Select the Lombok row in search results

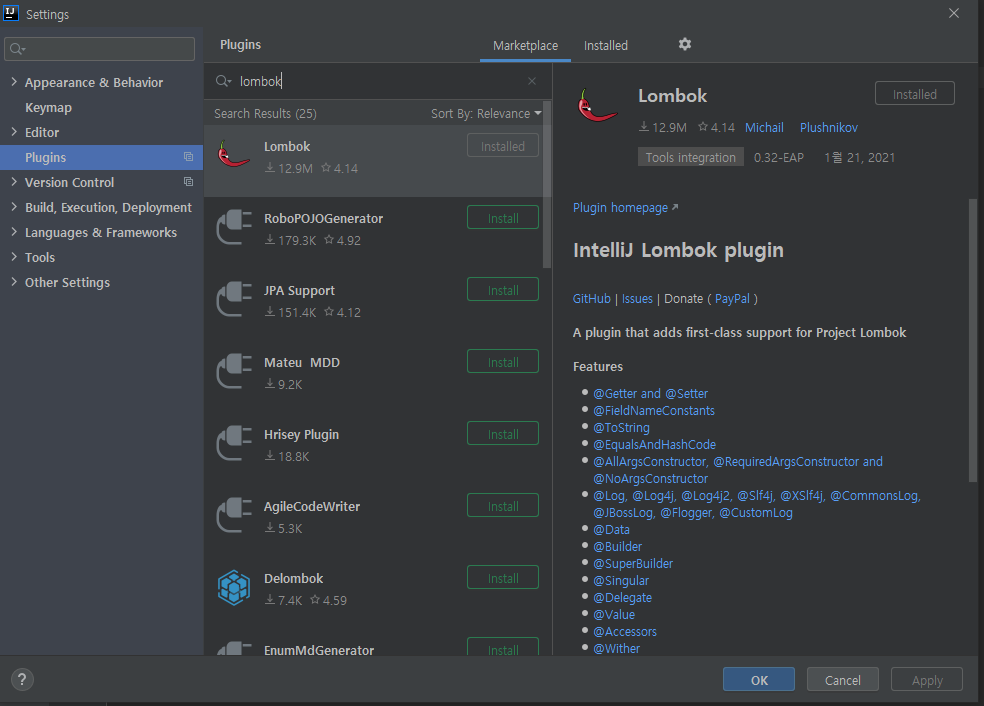373,161
